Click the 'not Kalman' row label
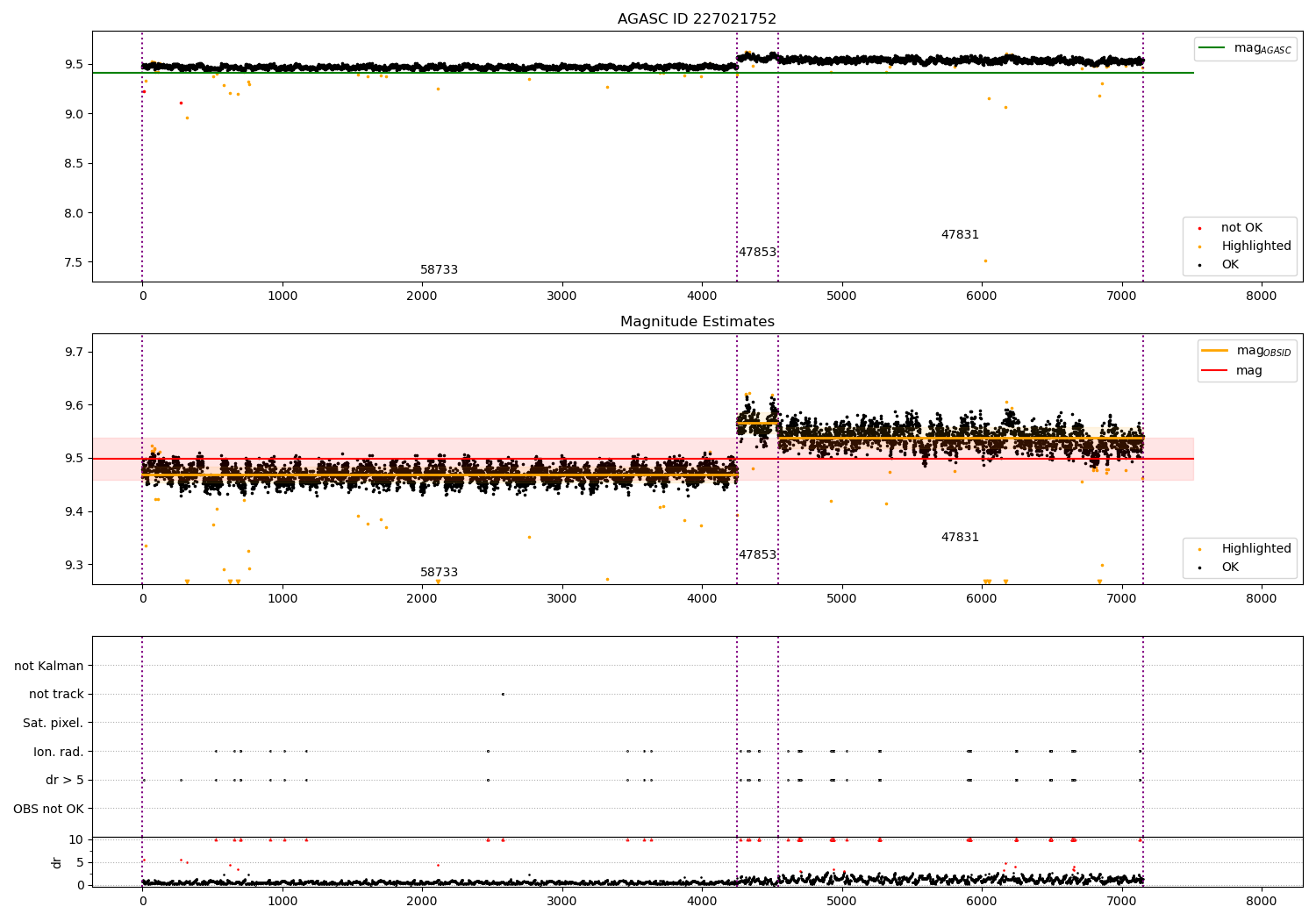 coord(49,667)
